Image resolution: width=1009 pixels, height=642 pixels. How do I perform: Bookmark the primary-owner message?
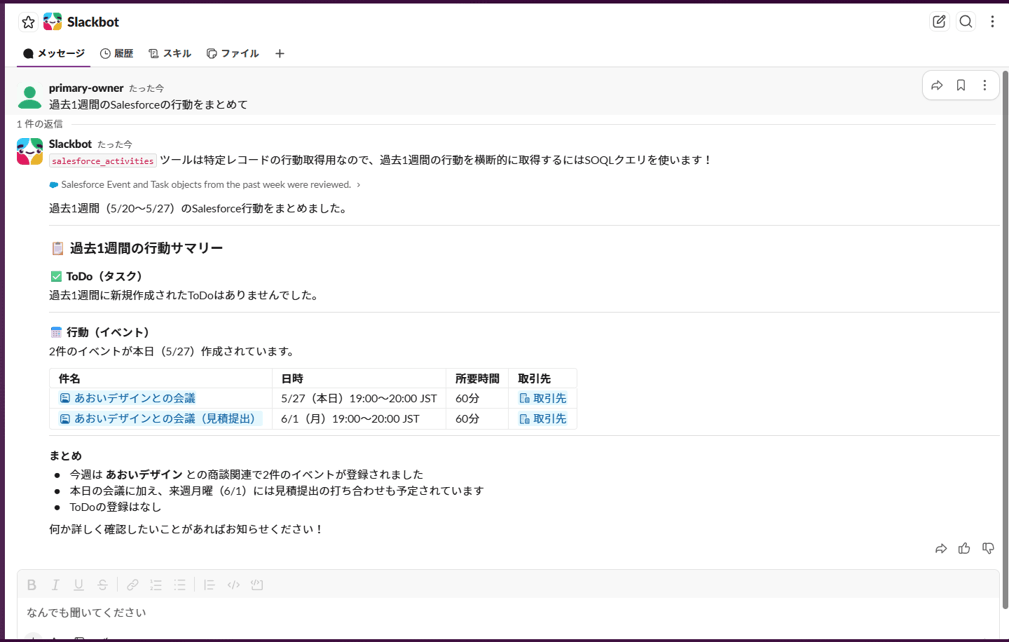coord(961,85)
